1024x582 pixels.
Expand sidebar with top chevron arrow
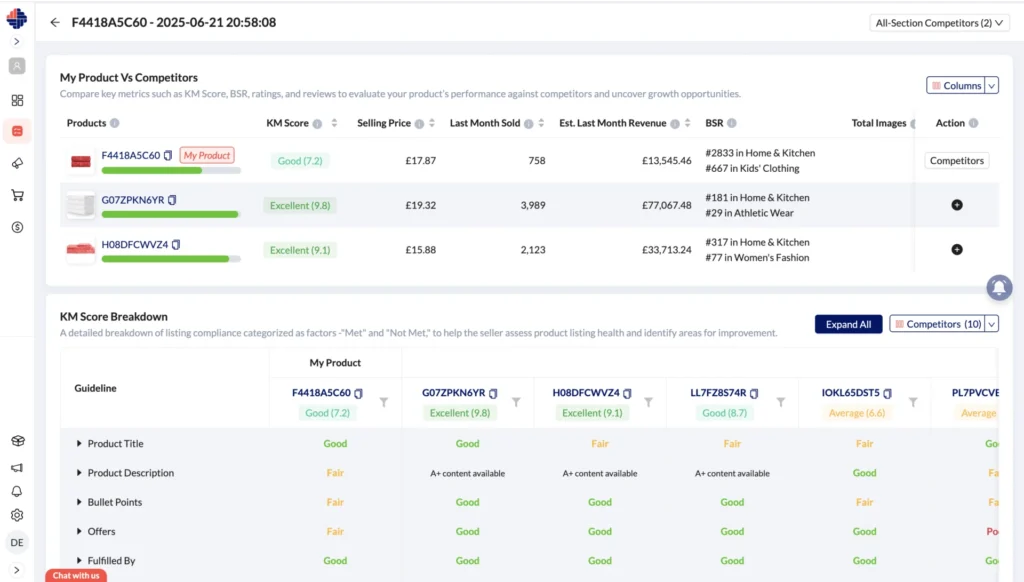coord(17,42)
